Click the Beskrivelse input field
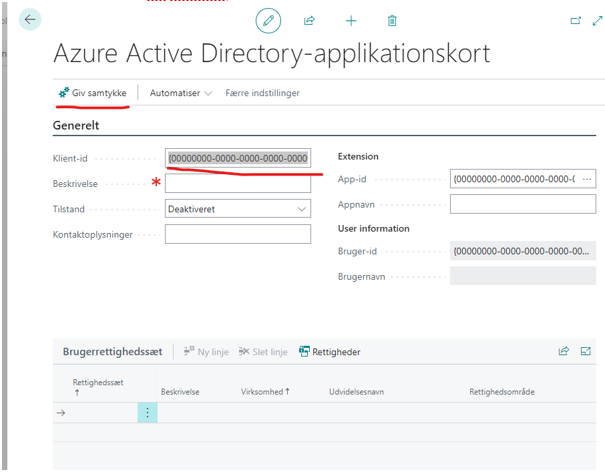The image size is (605, 475). (238, 183)
